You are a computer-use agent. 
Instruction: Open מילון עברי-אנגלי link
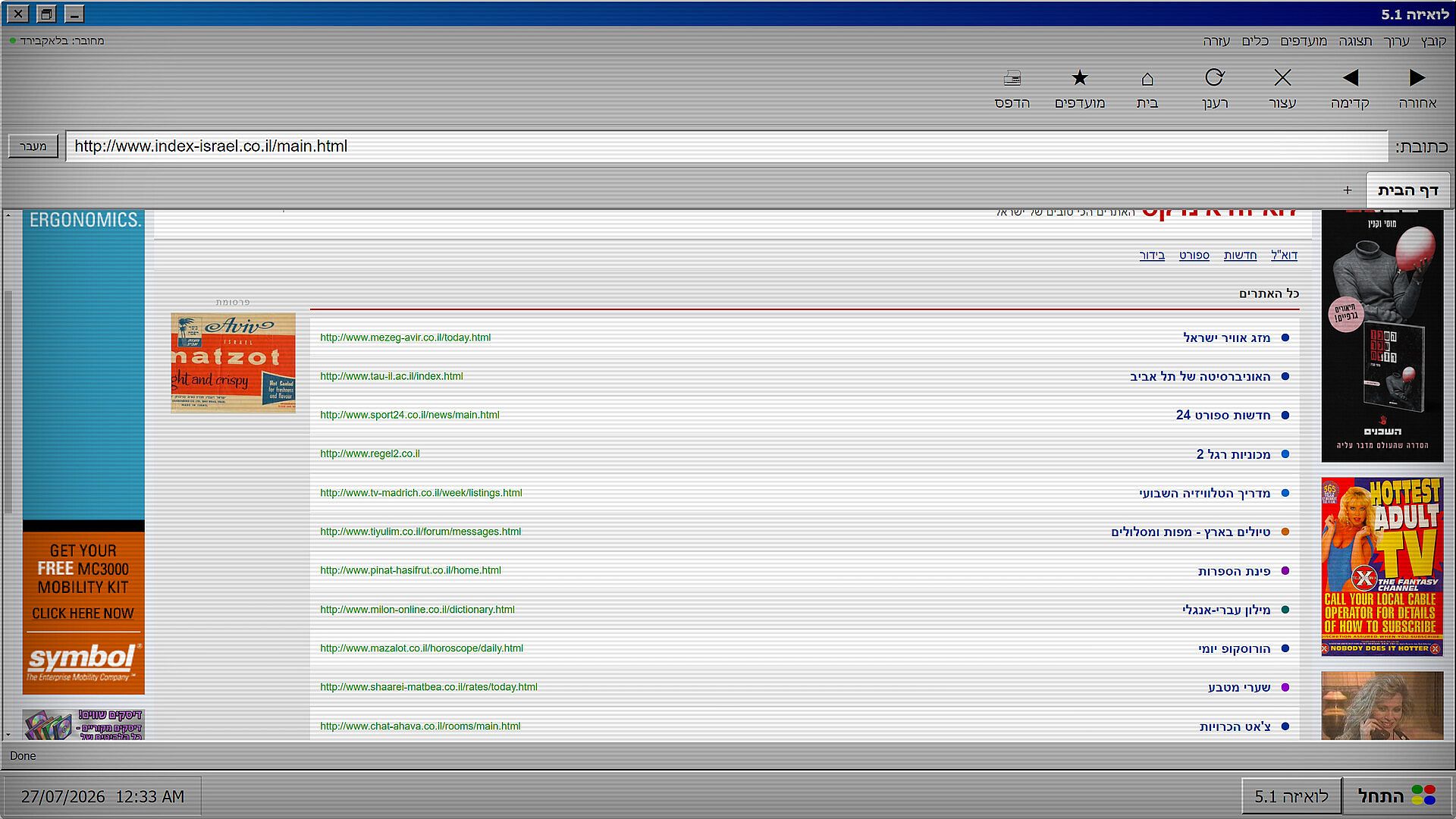point(1226,610)
